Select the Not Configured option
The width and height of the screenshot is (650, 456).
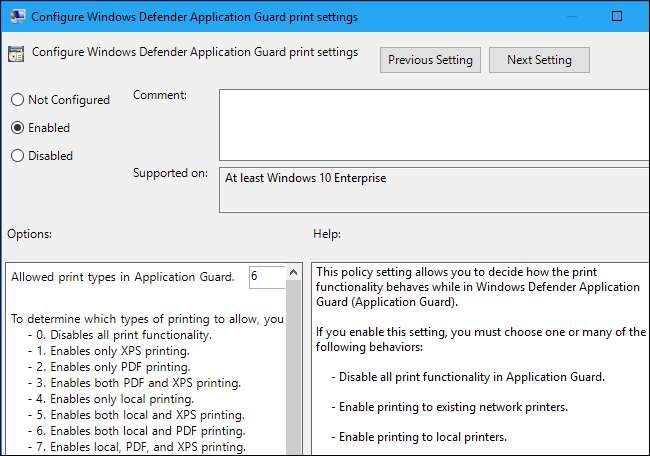point(16,100)
